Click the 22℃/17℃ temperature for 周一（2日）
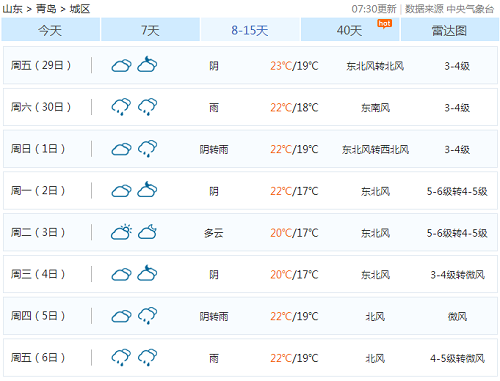 tap(294, 191)
